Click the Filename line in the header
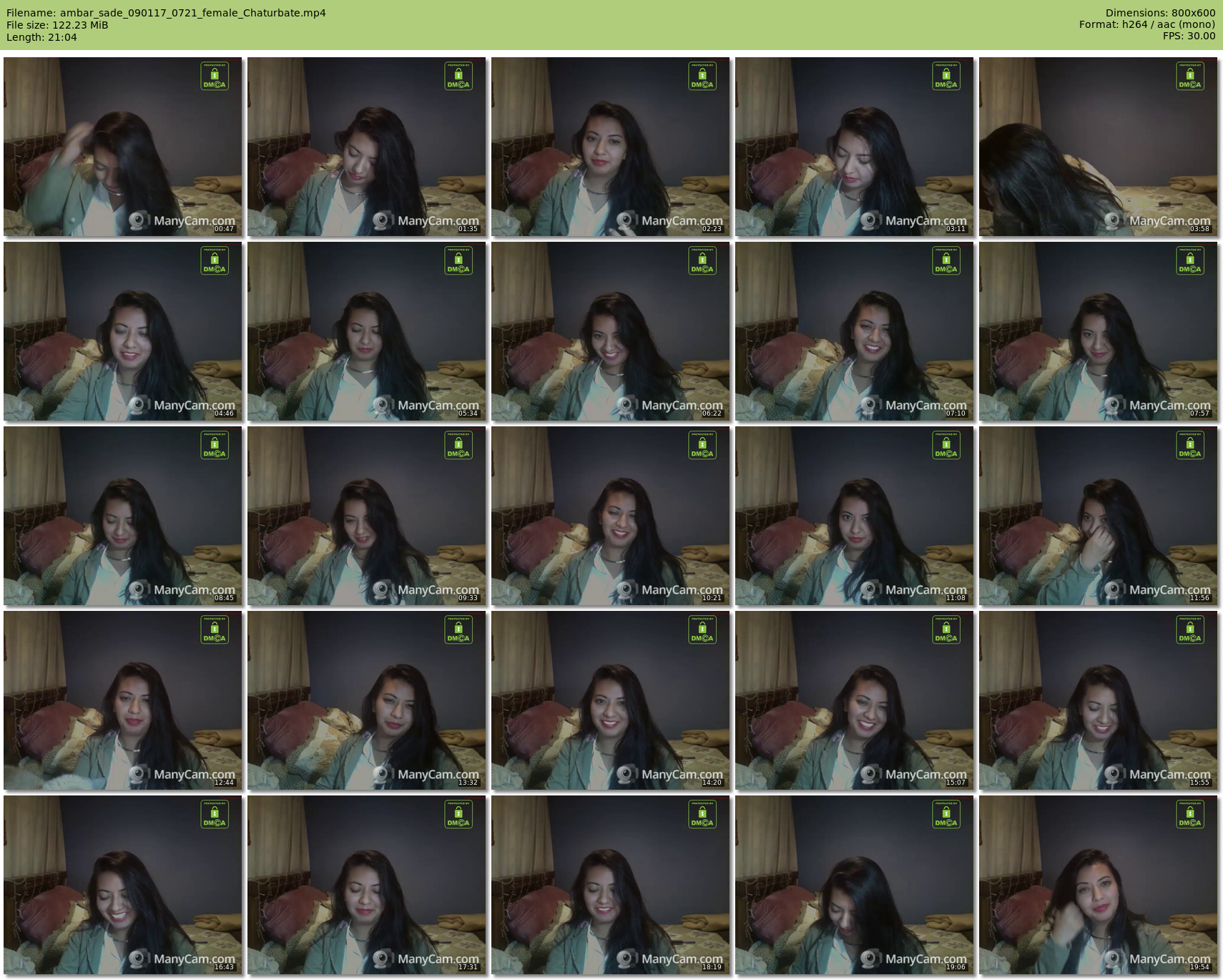Viewport: 1223px width, 980px height. coord(166,13)
